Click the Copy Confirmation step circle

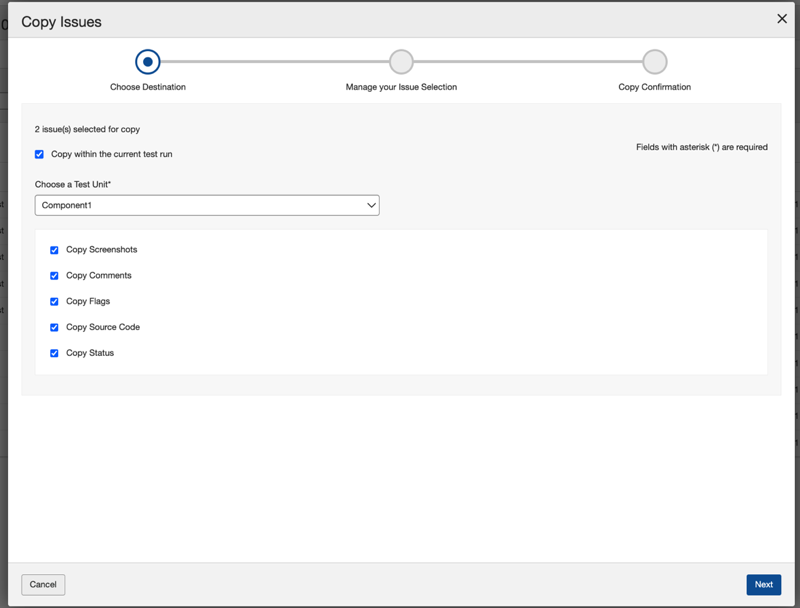655,62
